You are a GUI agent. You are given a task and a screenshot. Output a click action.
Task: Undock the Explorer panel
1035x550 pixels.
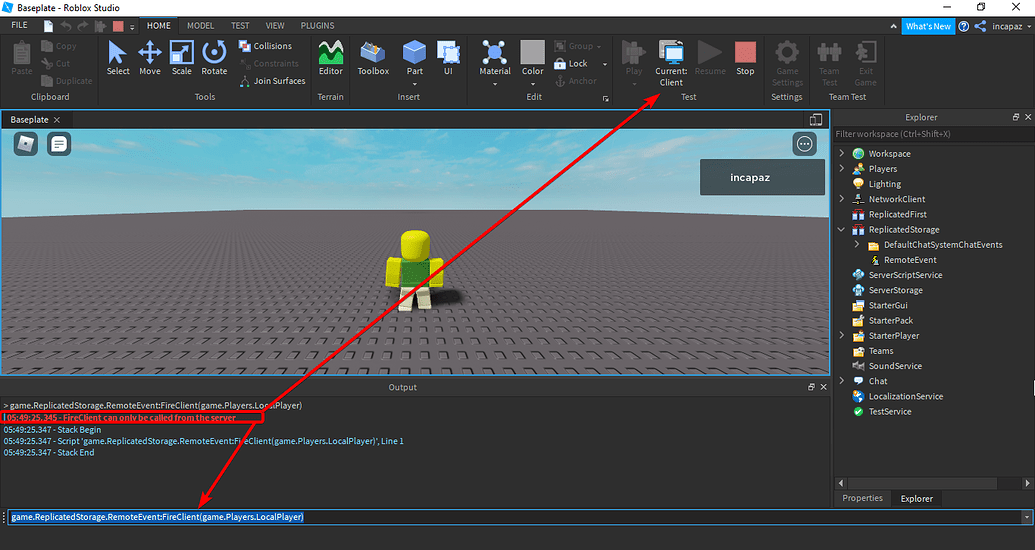1016,117
